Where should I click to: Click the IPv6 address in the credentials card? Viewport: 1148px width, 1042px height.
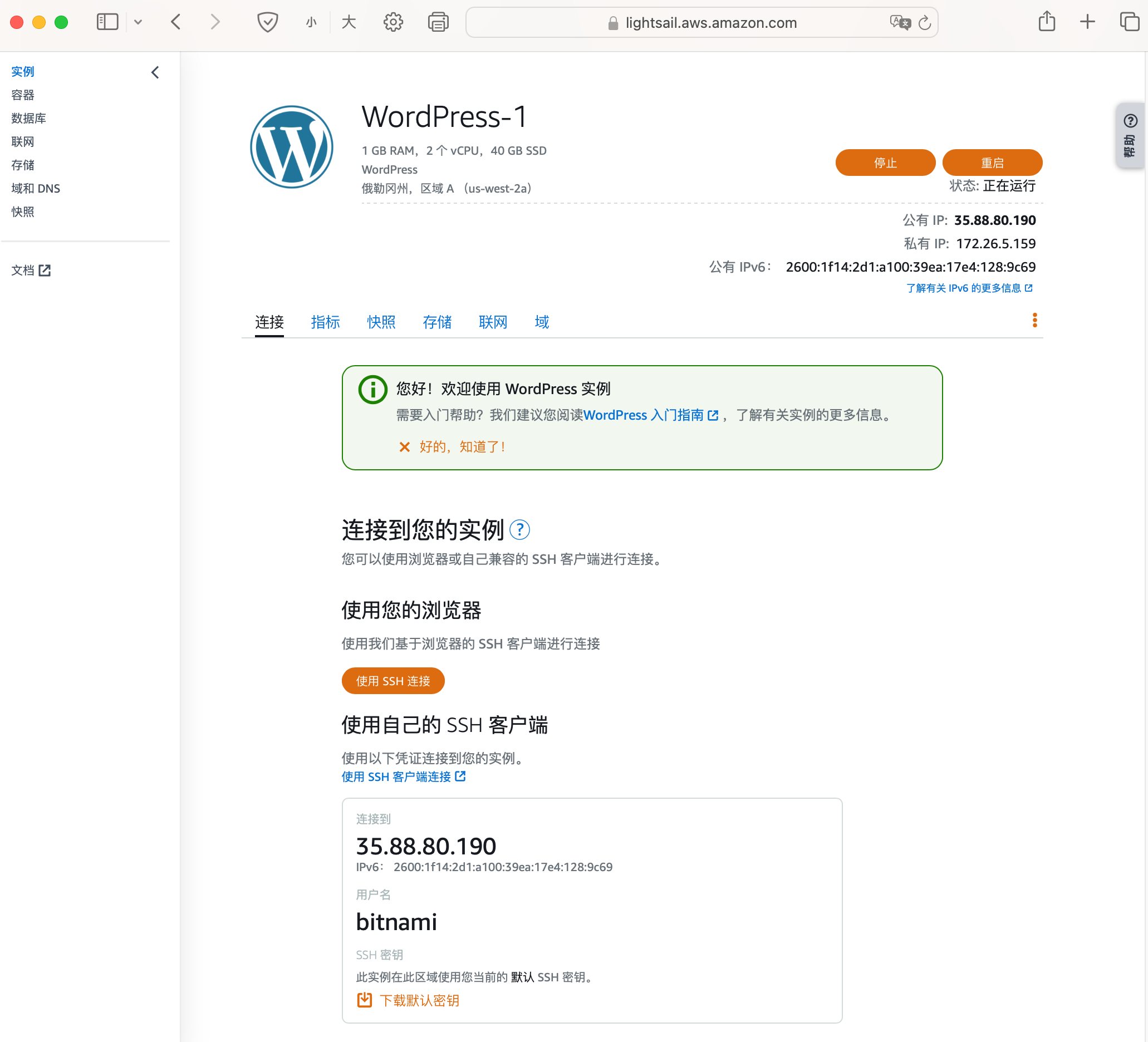point(503,867)
